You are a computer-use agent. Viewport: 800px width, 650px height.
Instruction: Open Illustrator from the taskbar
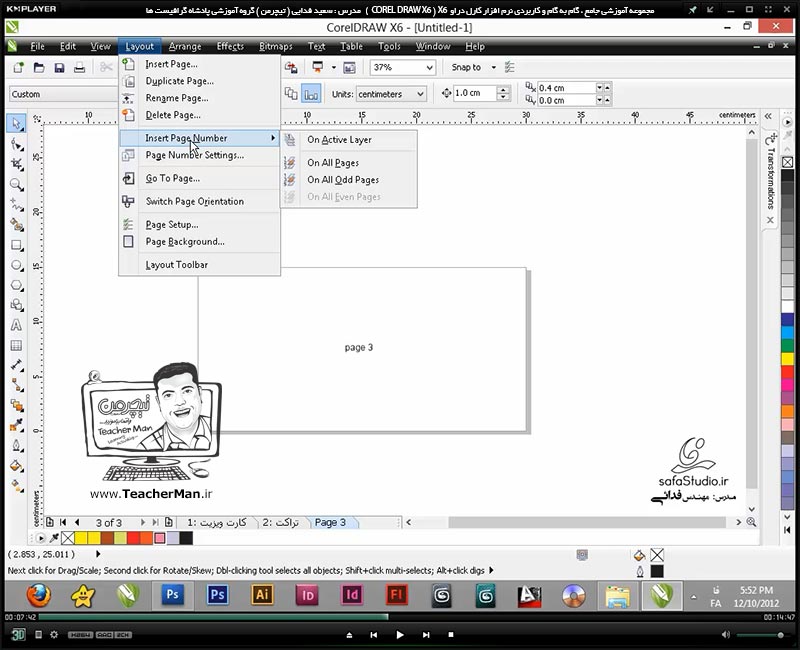[x=262, y=595]
